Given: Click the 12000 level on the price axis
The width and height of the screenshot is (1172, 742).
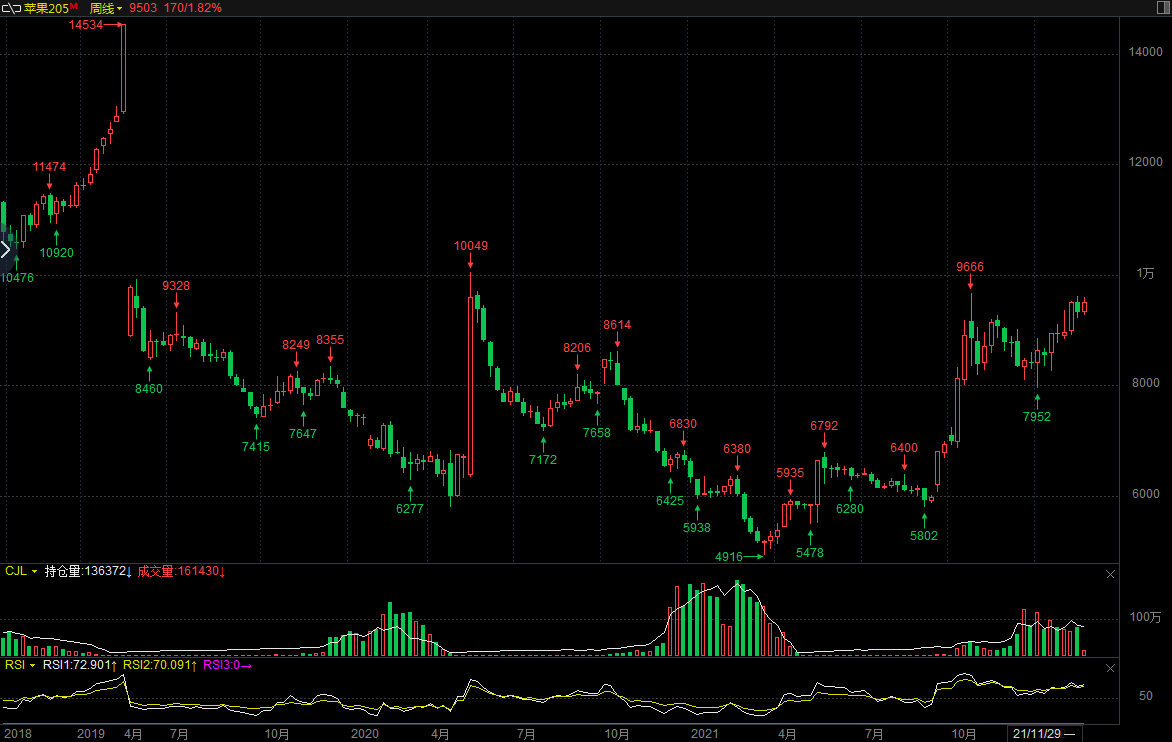Looking at the screenshot, I should point(1145,161).
